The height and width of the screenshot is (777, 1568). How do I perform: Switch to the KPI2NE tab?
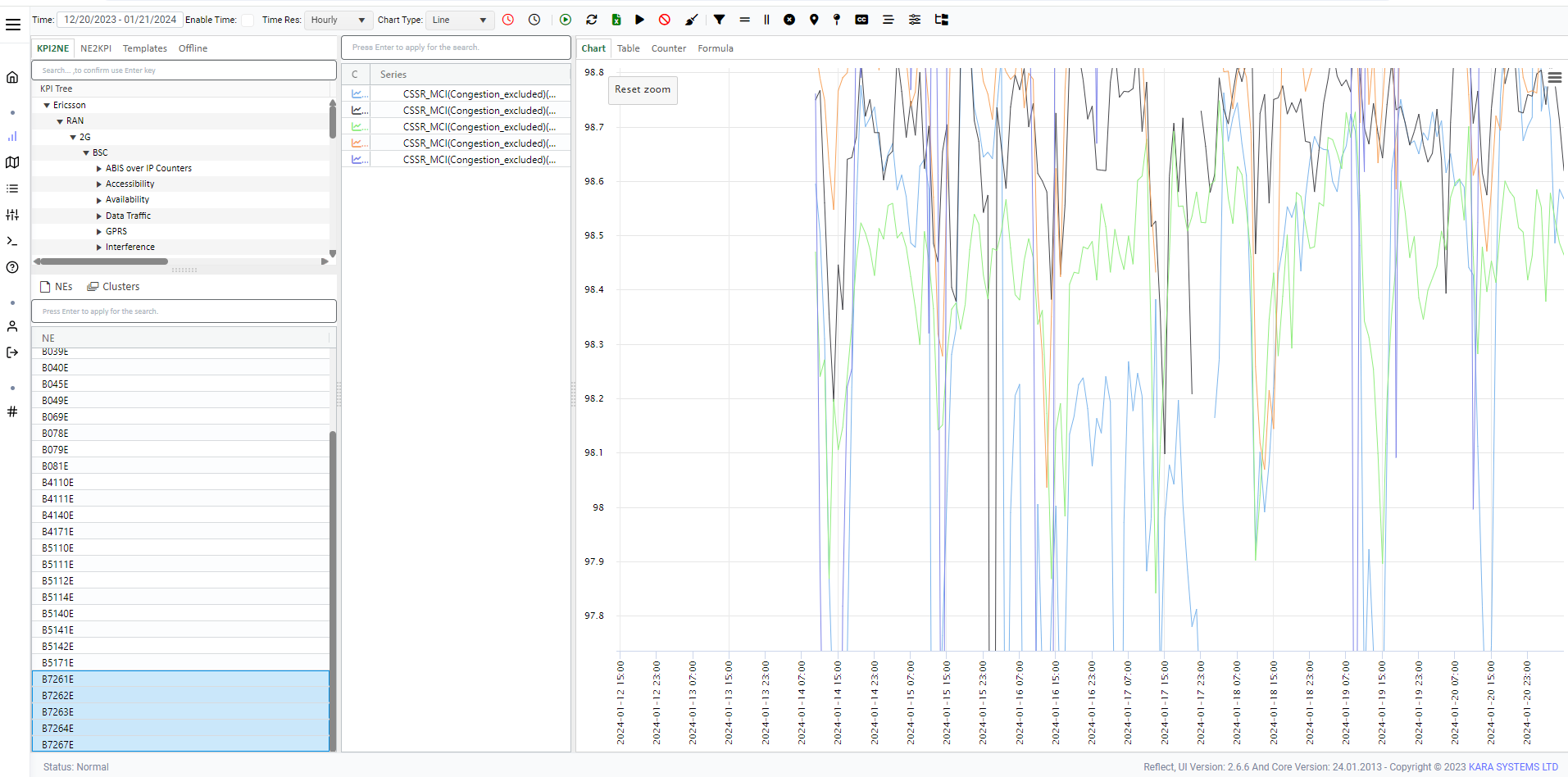pos(52,48)
